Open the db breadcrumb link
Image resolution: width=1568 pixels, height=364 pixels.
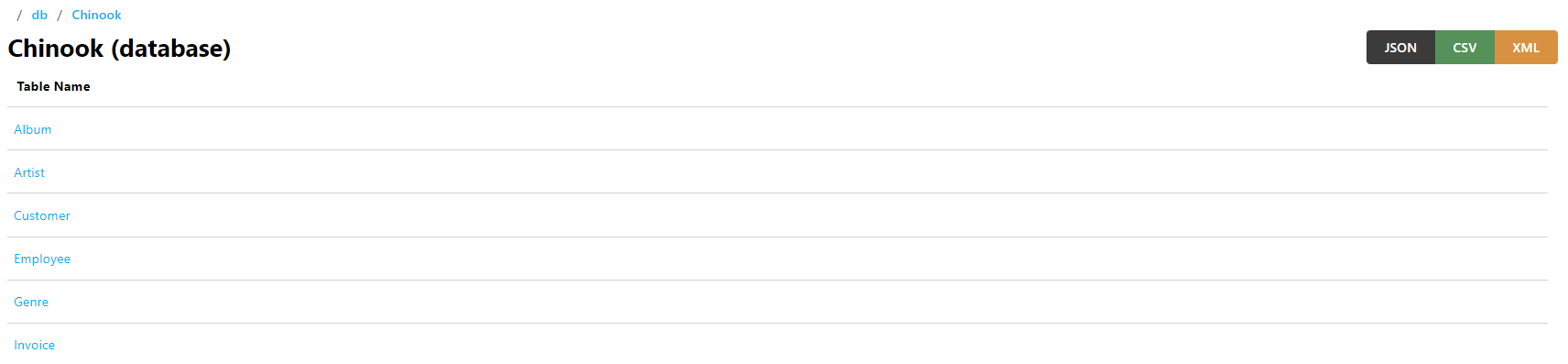click(x=39, y=15)
